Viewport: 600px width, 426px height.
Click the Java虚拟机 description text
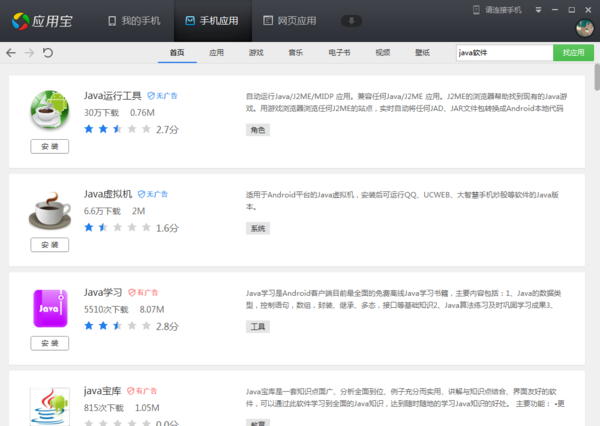(402, 201)
